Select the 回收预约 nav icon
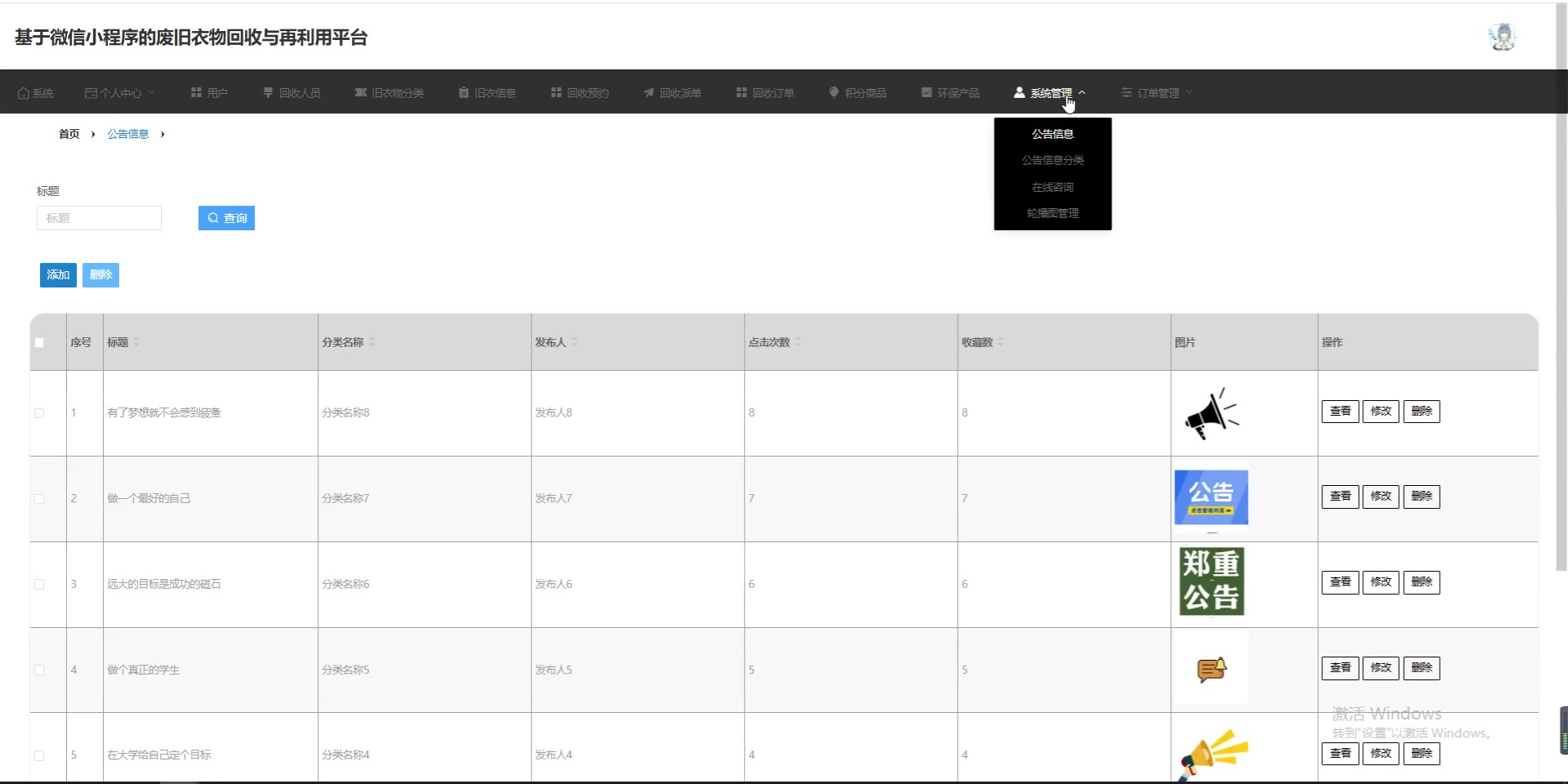The height and width of the screenshot is (784, 1568). (556, 92)
